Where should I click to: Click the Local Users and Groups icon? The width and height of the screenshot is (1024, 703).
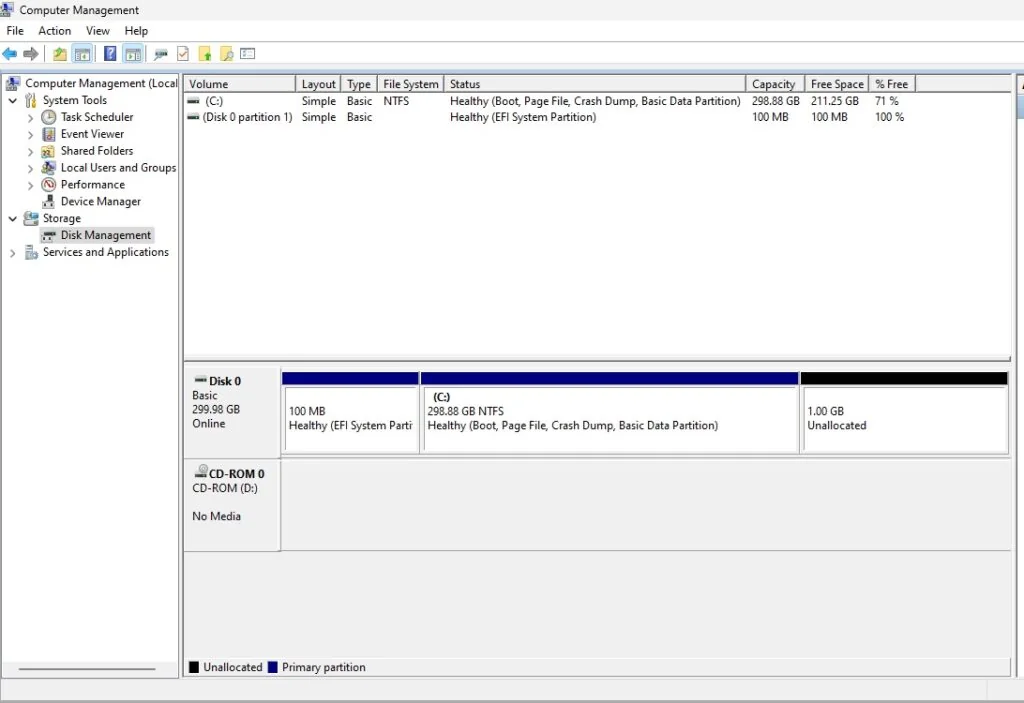(x=48, y=168)
